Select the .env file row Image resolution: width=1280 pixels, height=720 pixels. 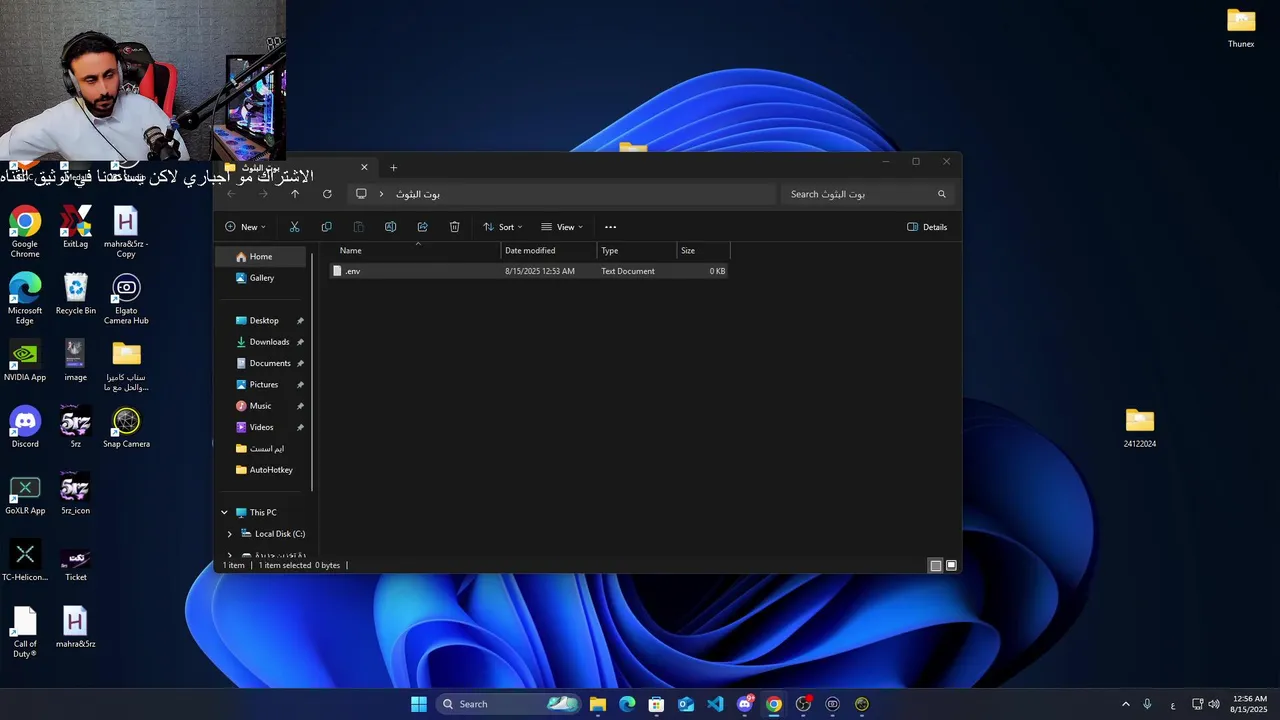[x=529, y=271]
